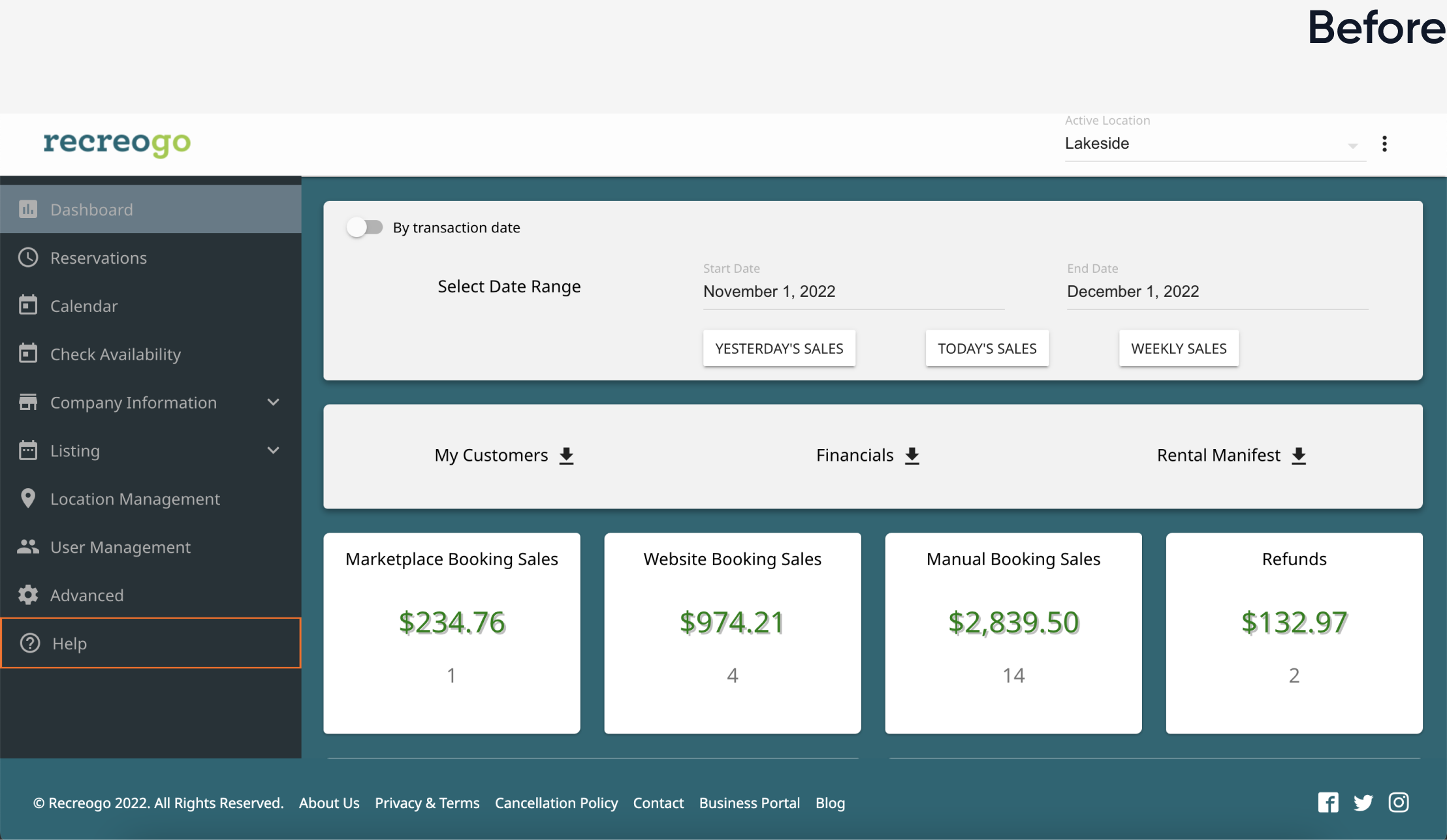The height and width of the screenshot is (840, 1447).
Task: Open the Help menu item
Action: tap(151, 643)
